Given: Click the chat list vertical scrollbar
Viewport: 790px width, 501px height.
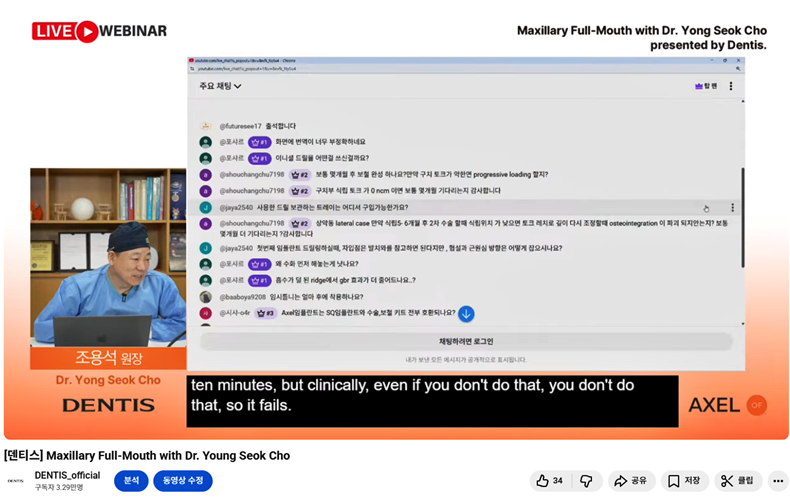Looking at the screenshot, I should 742,215.
